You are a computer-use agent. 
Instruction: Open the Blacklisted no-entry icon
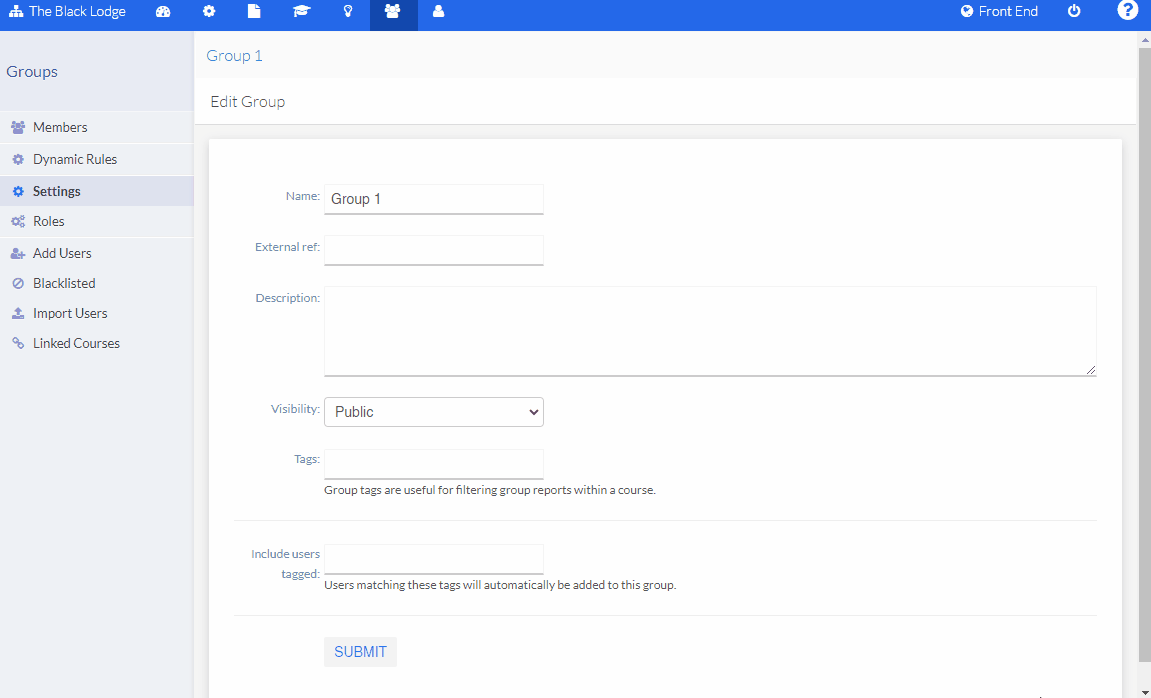[18, 282]
